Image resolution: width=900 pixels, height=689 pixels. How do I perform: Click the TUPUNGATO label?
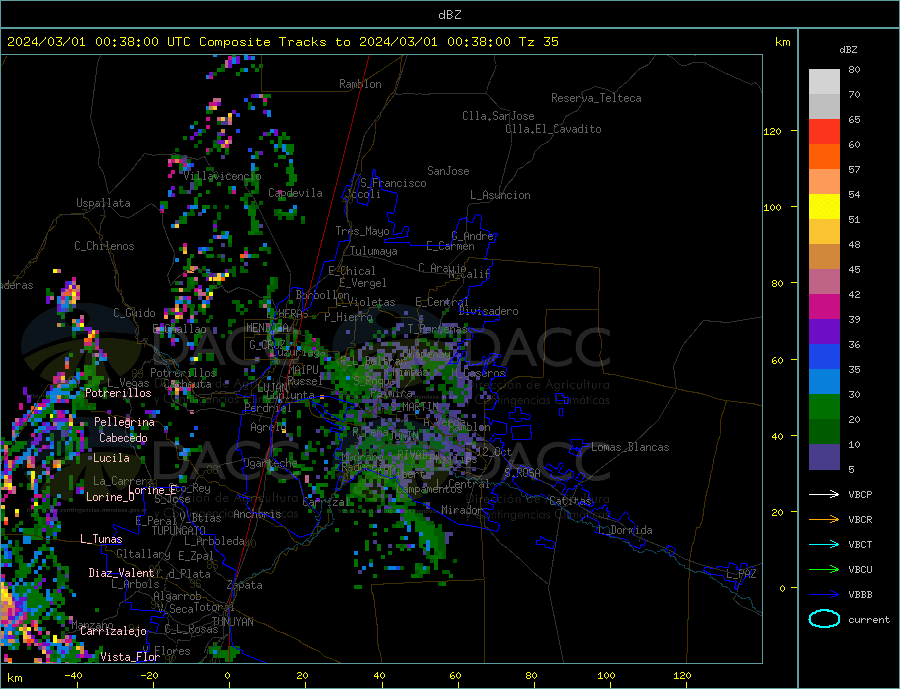pyautogui.click(x=179, y=531)
